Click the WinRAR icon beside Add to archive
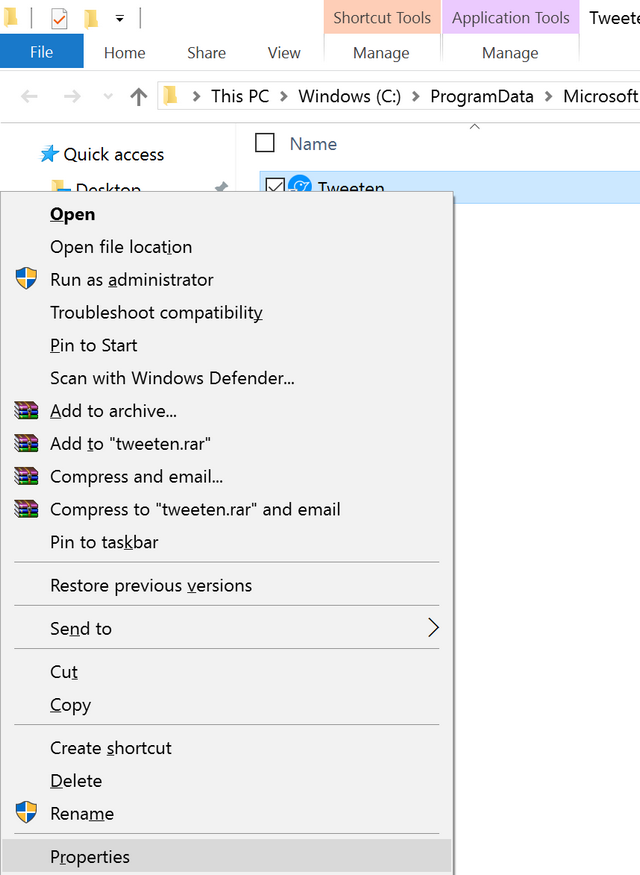The width and height of the screenshot is (640, 875). coord(26,410)
